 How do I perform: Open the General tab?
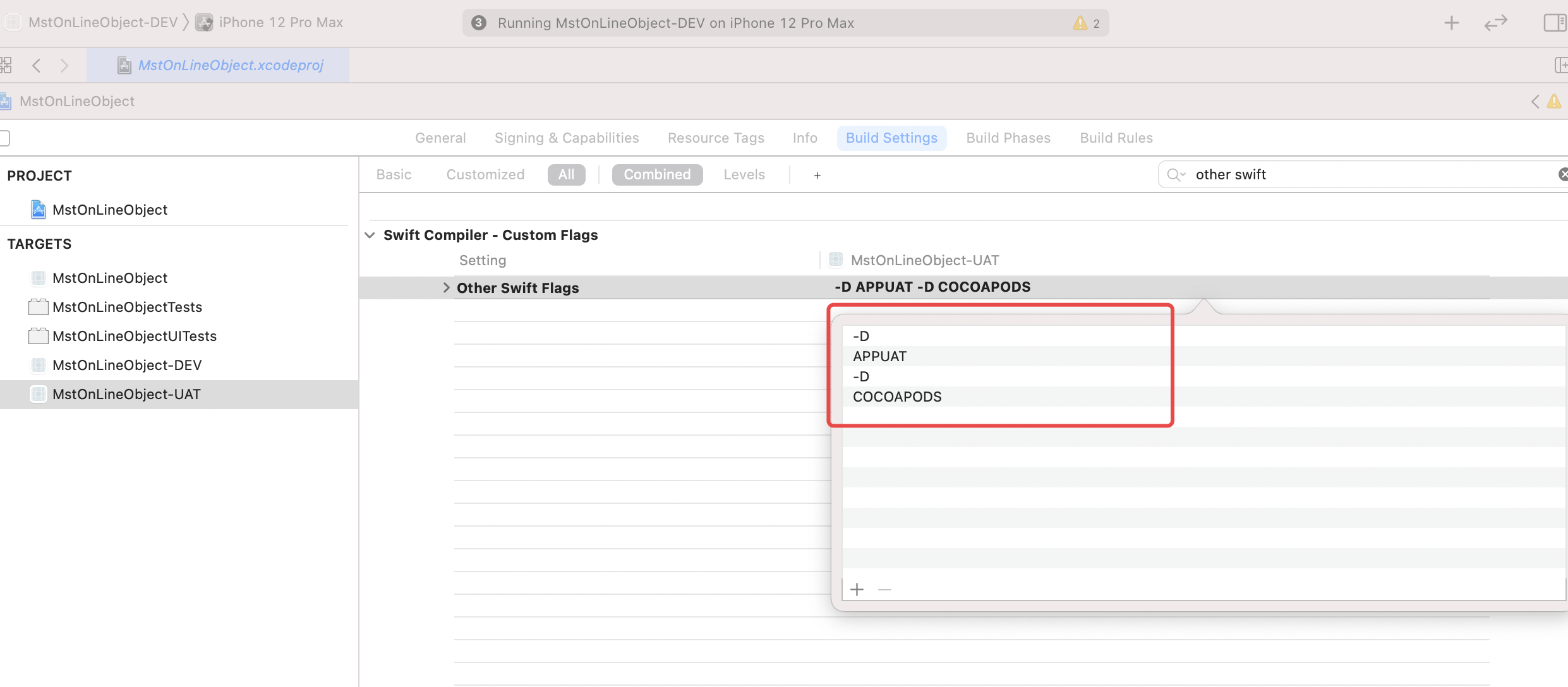[x=440, y=138]
